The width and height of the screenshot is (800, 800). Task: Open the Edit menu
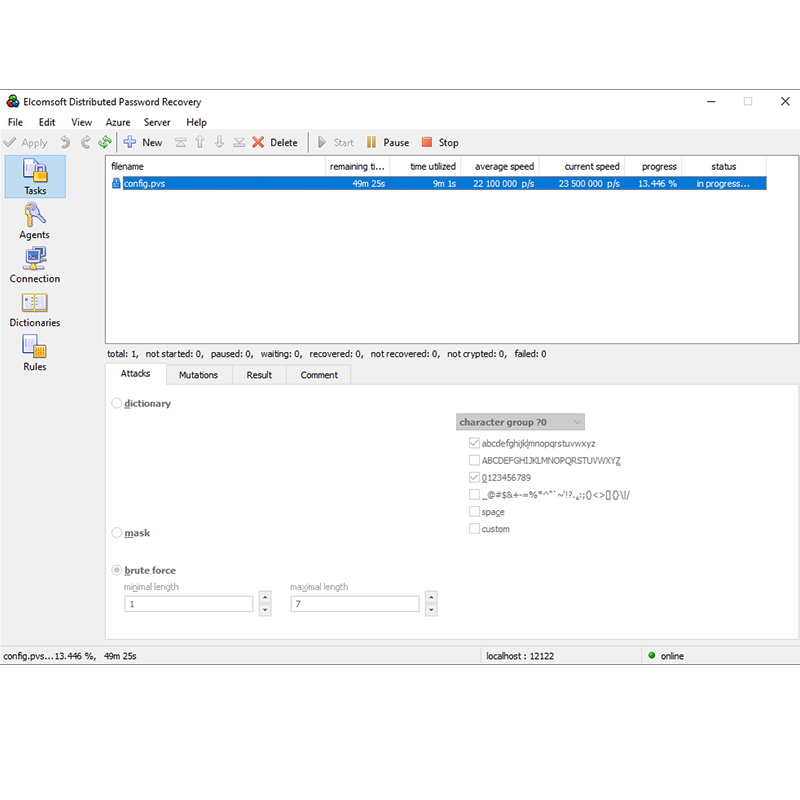tap(47, 122)
